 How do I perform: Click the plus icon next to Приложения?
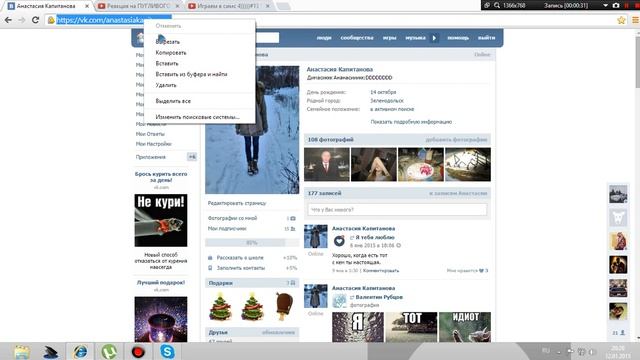tap(192, 157)
